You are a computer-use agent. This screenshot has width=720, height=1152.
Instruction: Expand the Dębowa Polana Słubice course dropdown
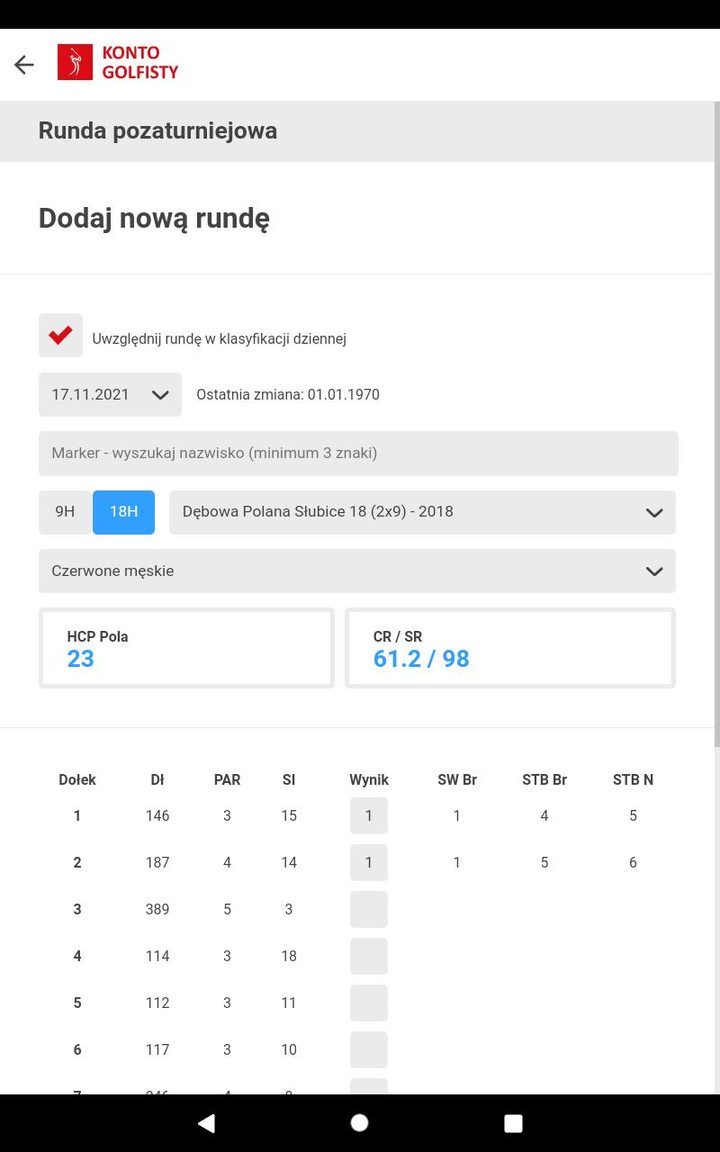(422, 512)
